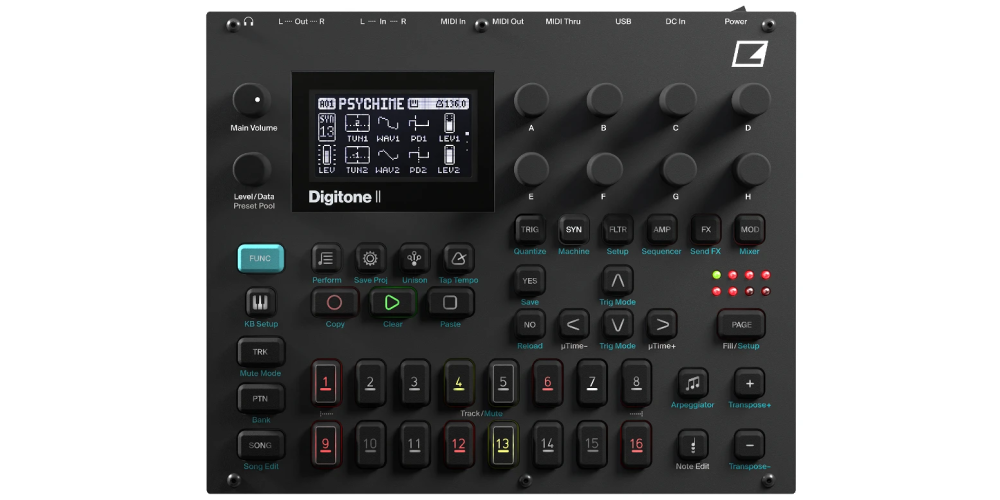The height and width of the screenshot is (500, 1000).
Task: Click the Elektron logo on the panel
Action: pyautogui.click(x=749, y=54)
